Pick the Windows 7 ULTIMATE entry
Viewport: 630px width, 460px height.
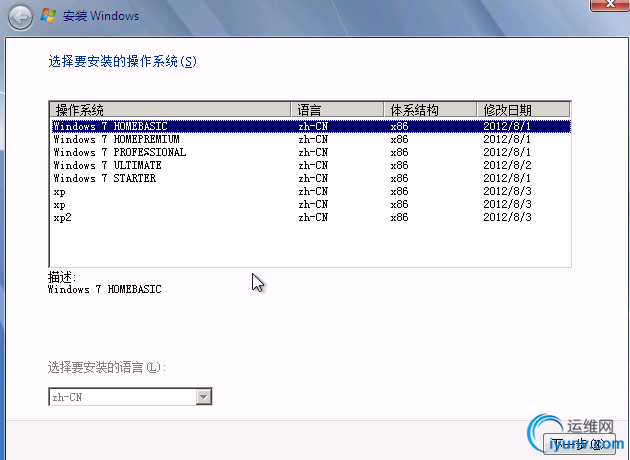311,165
